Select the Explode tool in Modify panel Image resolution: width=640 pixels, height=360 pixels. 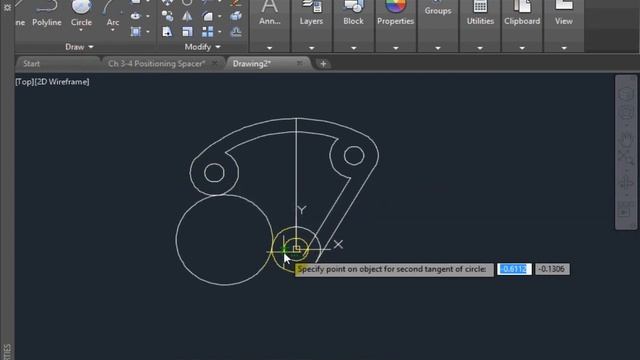[x=236, y=16]
